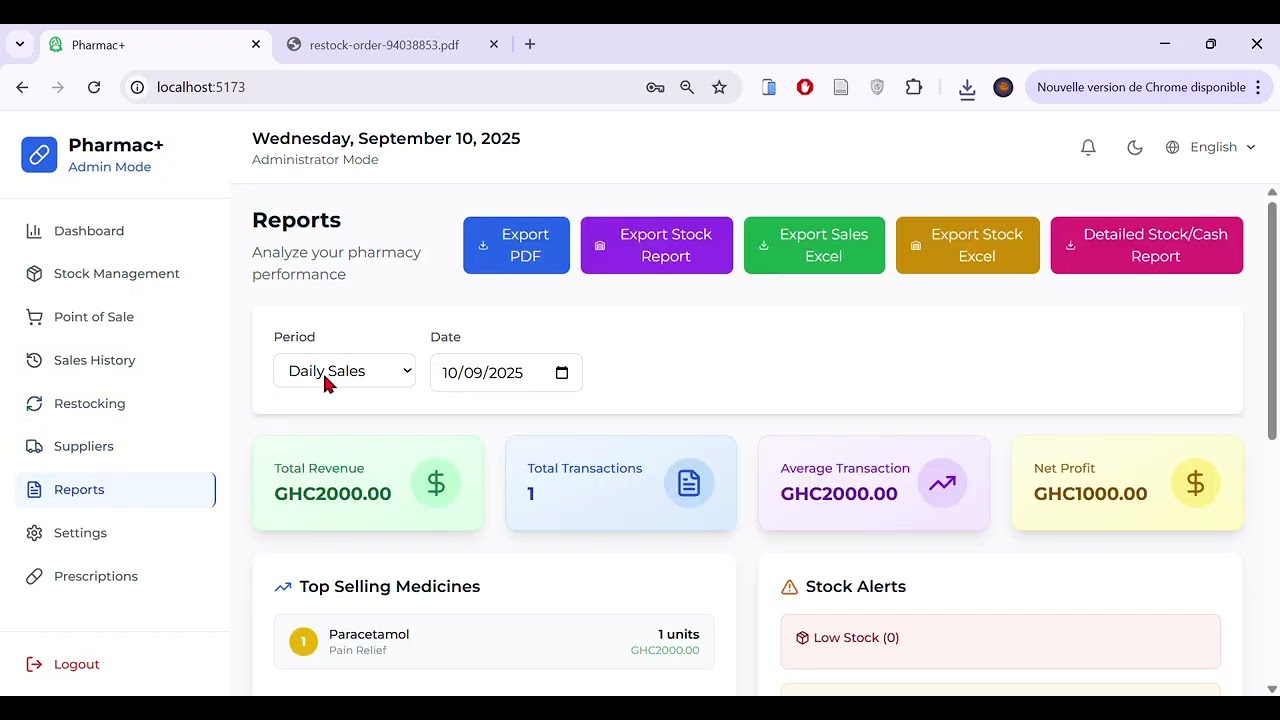1280x720 pixels.
Task: Click Export Stock Report button
Action: [x=656, y=245]
